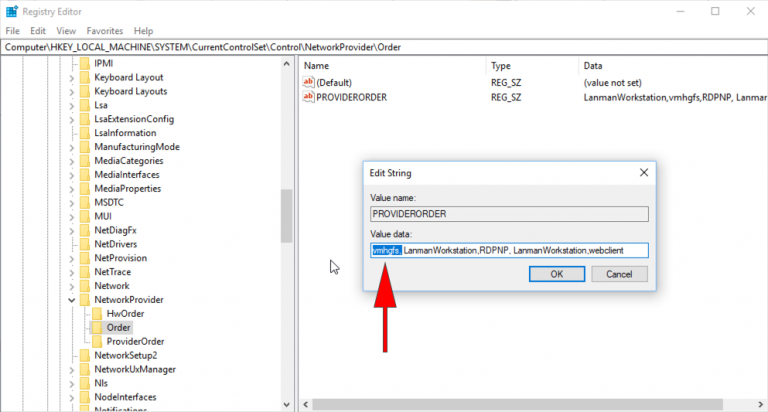Open the Help menu
768x412 pixels.
(x=144, y=31)
